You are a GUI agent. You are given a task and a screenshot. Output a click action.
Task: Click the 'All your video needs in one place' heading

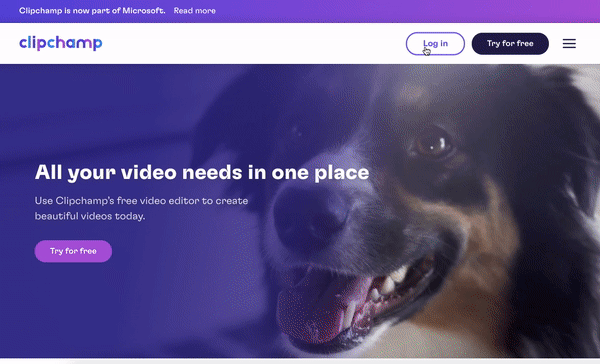[202, 172]
